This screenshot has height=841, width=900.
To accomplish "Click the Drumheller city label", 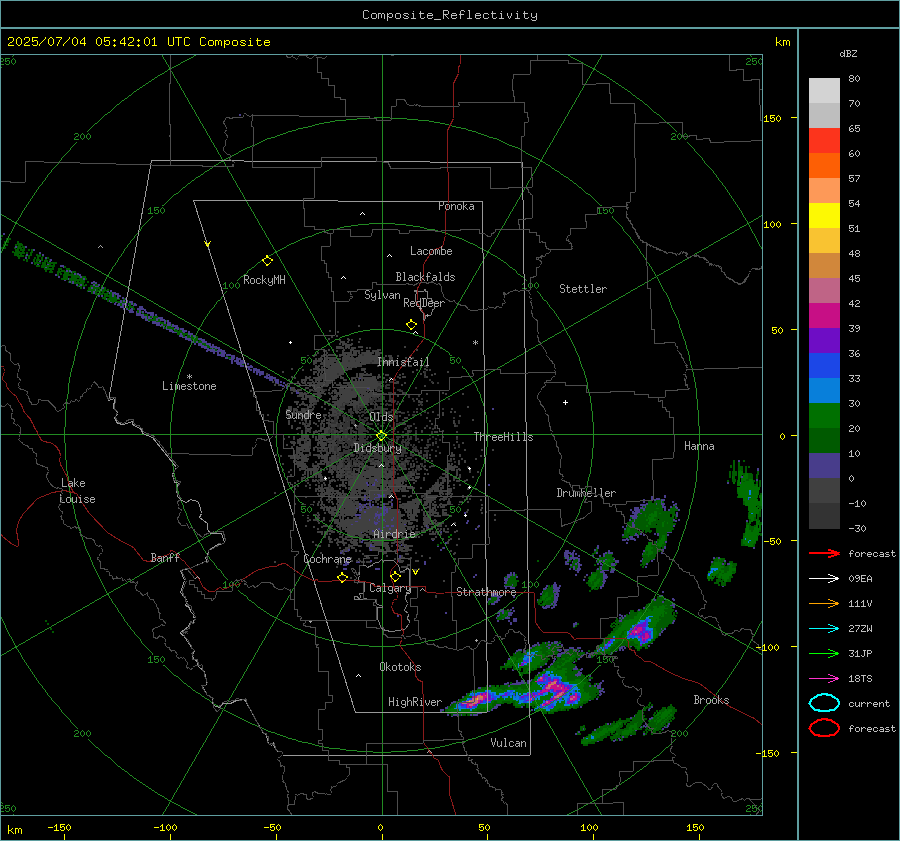I will pos(586,493).
